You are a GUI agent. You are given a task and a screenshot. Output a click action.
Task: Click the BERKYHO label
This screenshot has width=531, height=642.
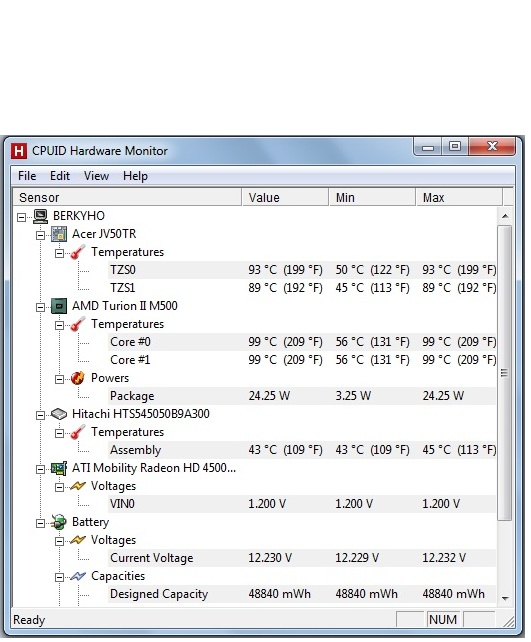(x=79, y=216)
